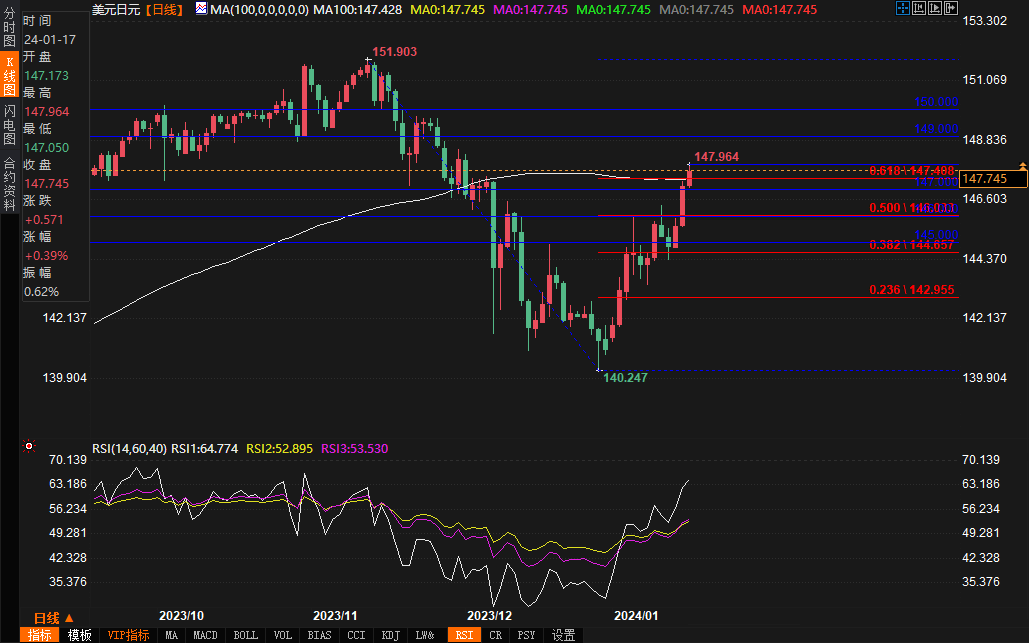1029x643 pixels.
Task: Open indicator 设置 settings
Action: tap(563, 634)
